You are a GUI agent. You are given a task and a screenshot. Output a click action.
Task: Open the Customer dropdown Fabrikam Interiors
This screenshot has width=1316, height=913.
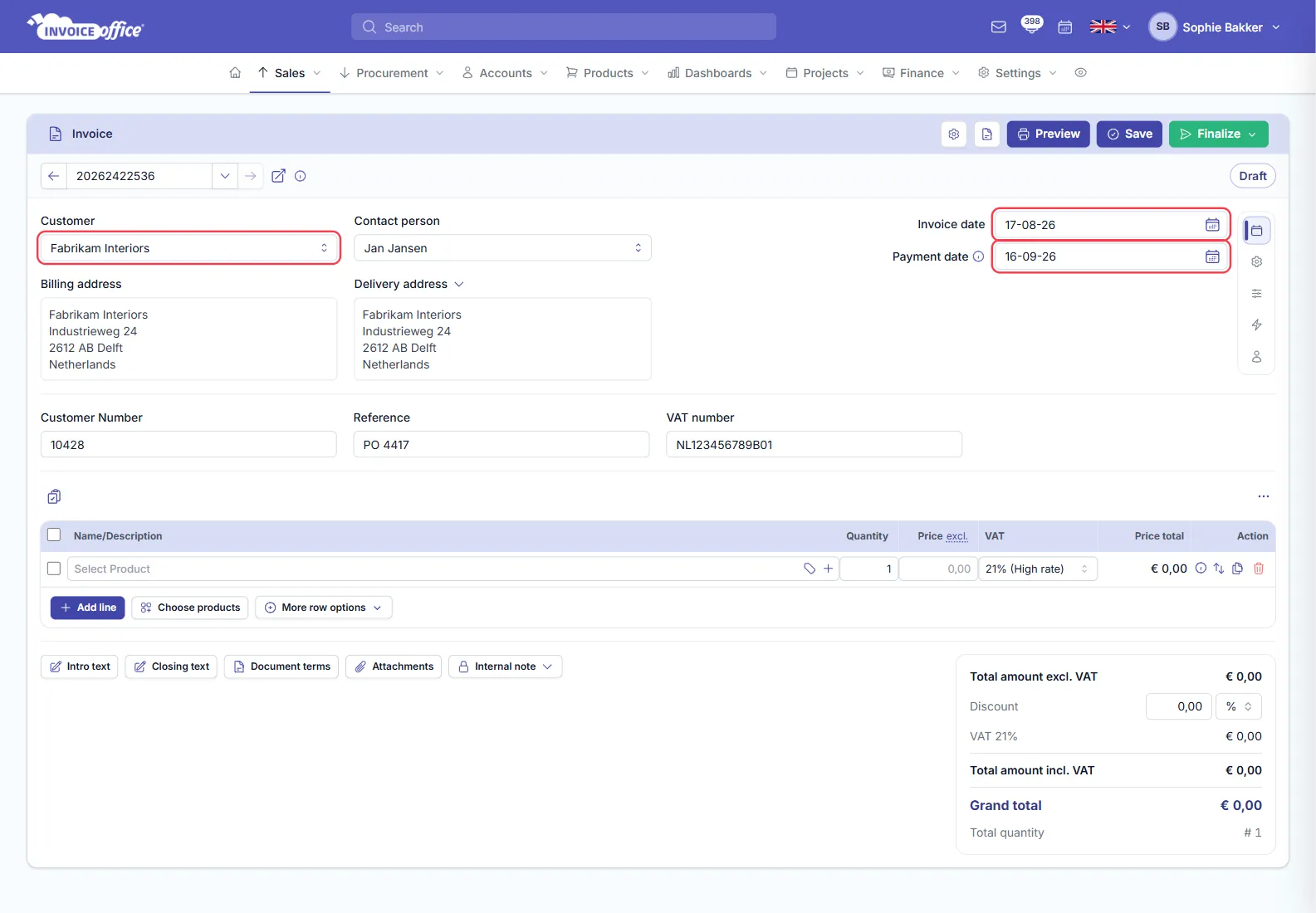189,248
